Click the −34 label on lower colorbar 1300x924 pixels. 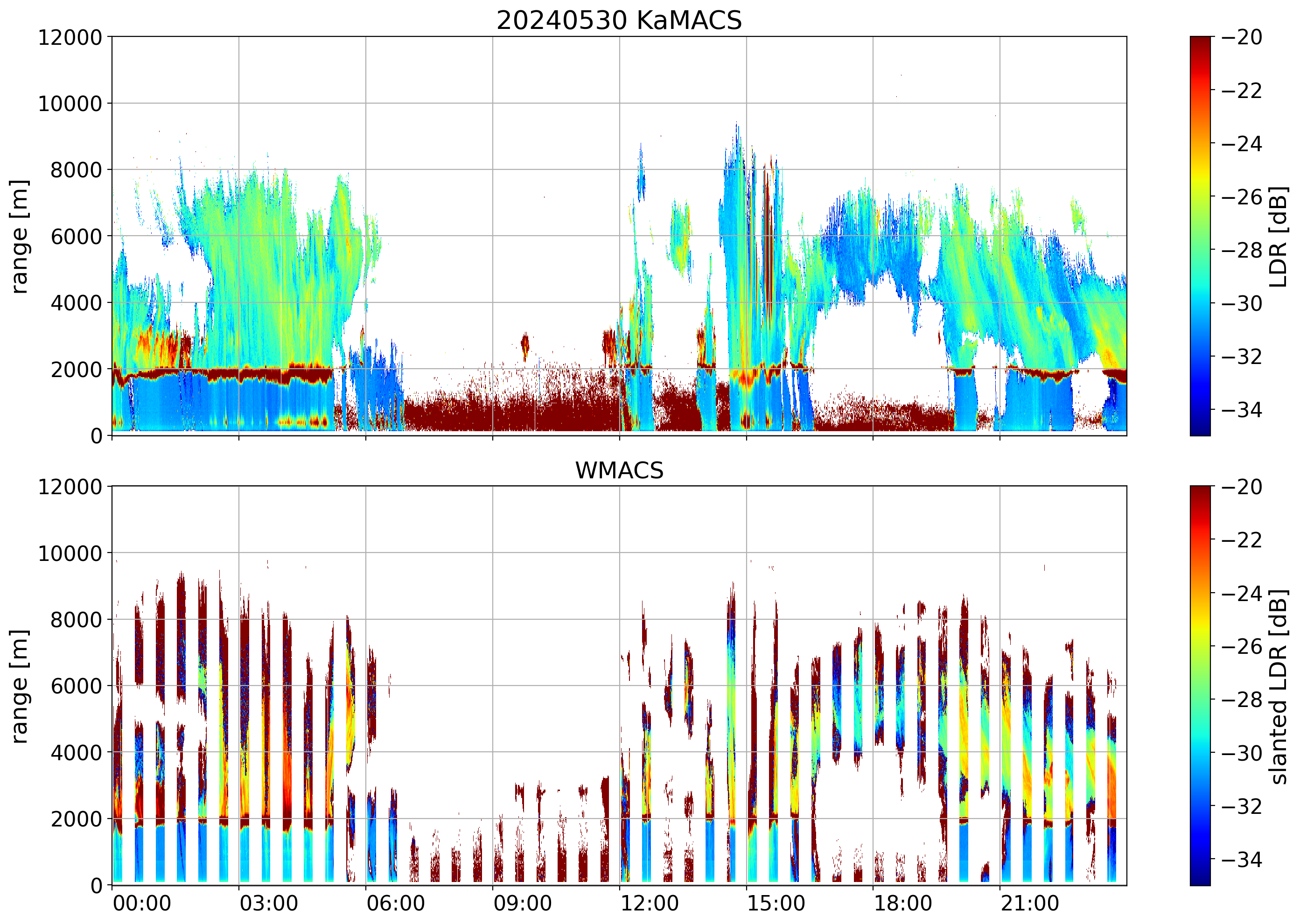(x=1241, y=859)
